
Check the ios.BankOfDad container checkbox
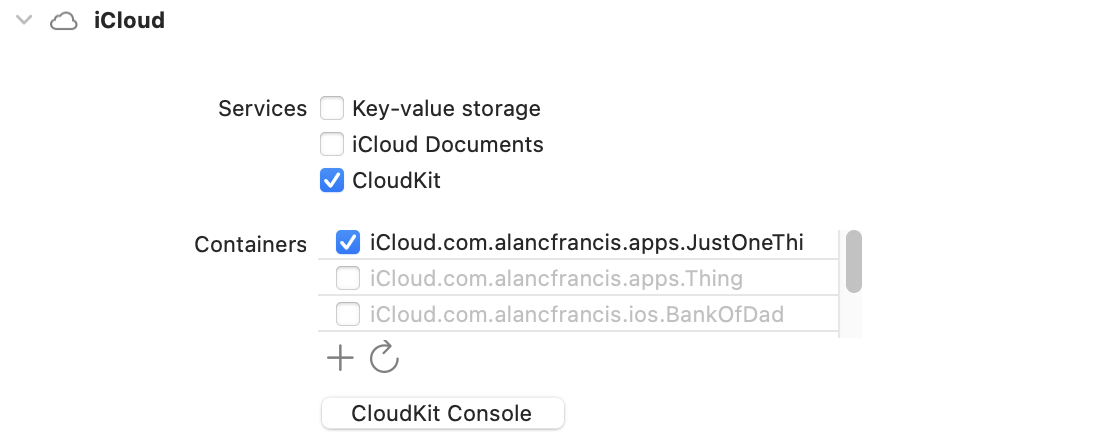(348, 314)
